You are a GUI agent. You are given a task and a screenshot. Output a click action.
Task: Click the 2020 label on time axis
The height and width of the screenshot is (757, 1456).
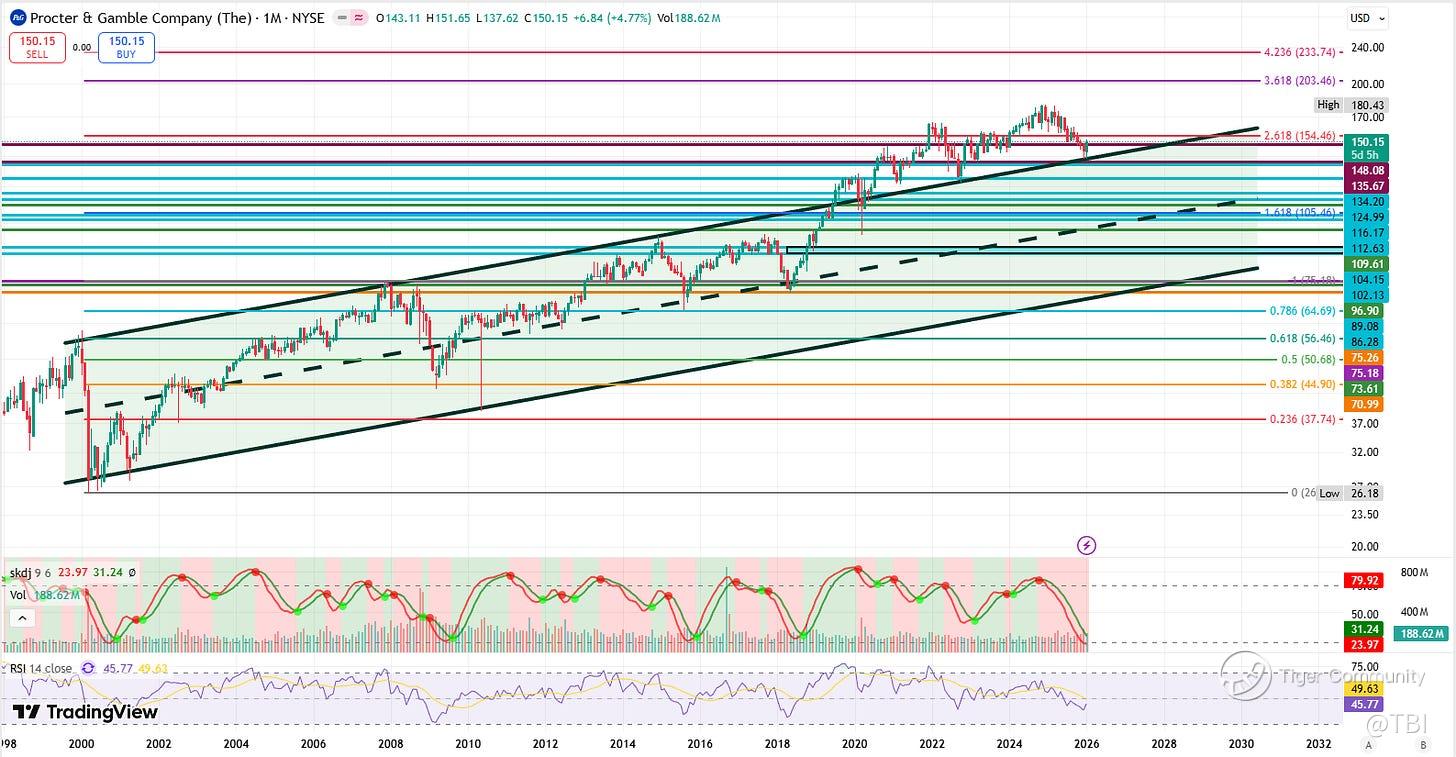point(854,744)
